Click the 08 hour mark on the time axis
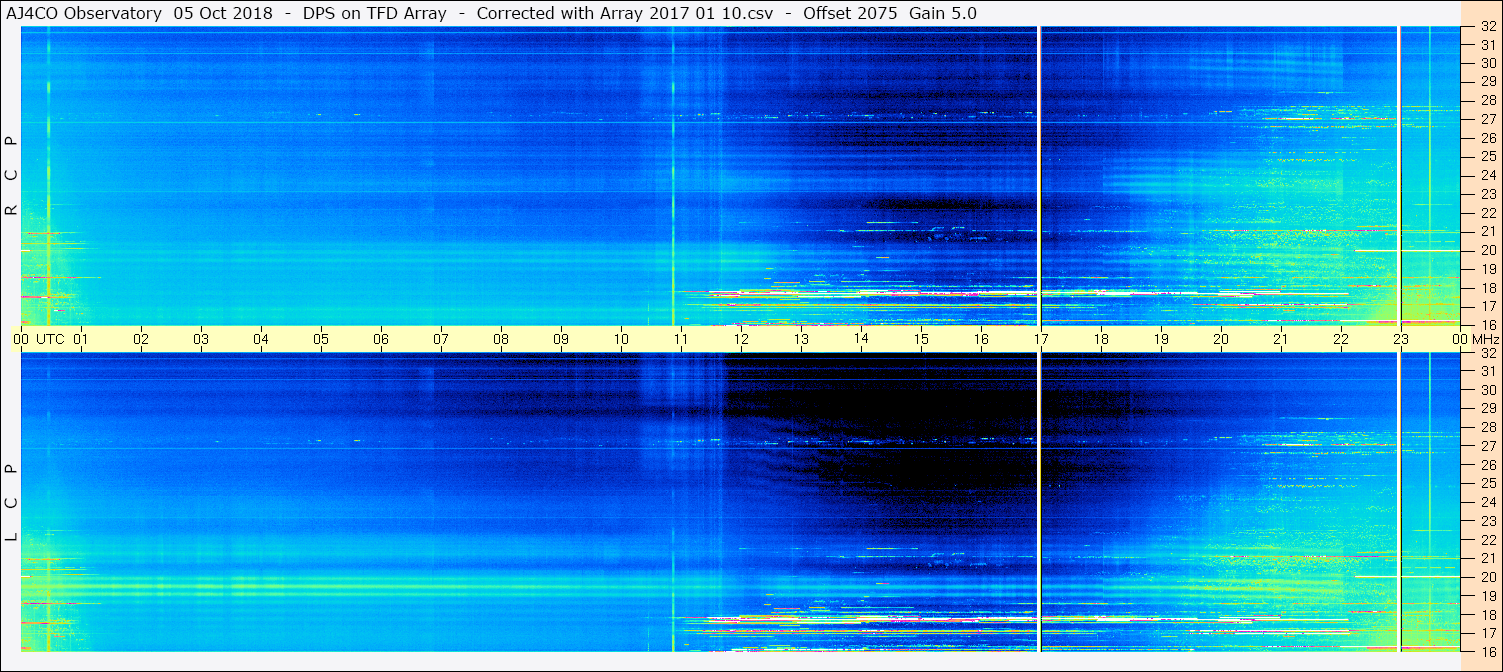Screen dimensions: 1503x672 coord(501,339)
